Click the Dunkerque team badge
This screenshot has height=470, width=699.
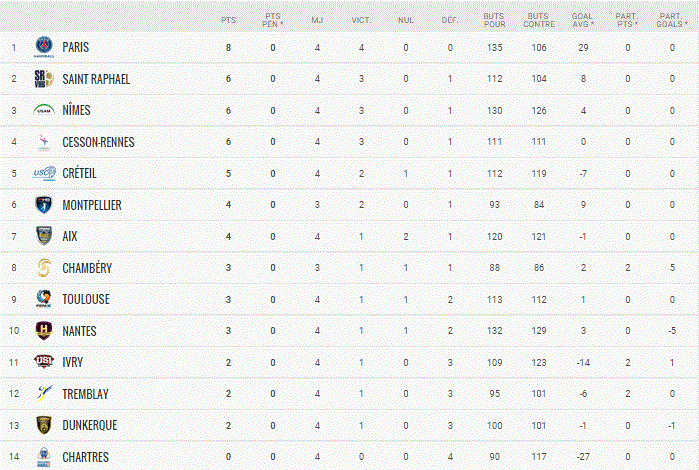44,425
